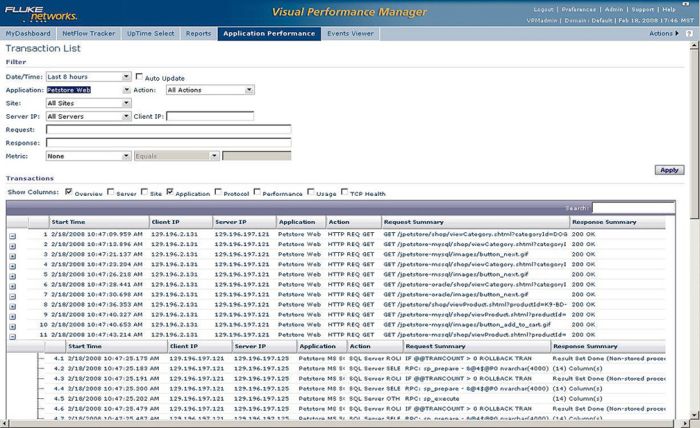700x428 pixels.
Task: Enable the TCP Health columns checkbox
Action: (x=344, y=191)
